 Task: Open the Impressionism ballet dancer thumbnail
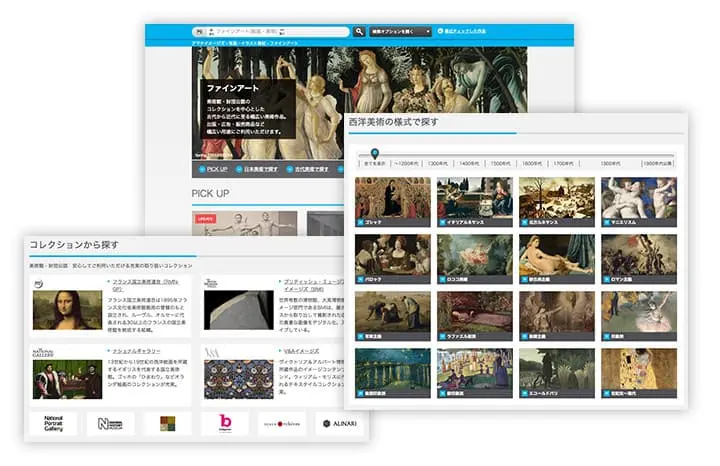coord(639,316)
